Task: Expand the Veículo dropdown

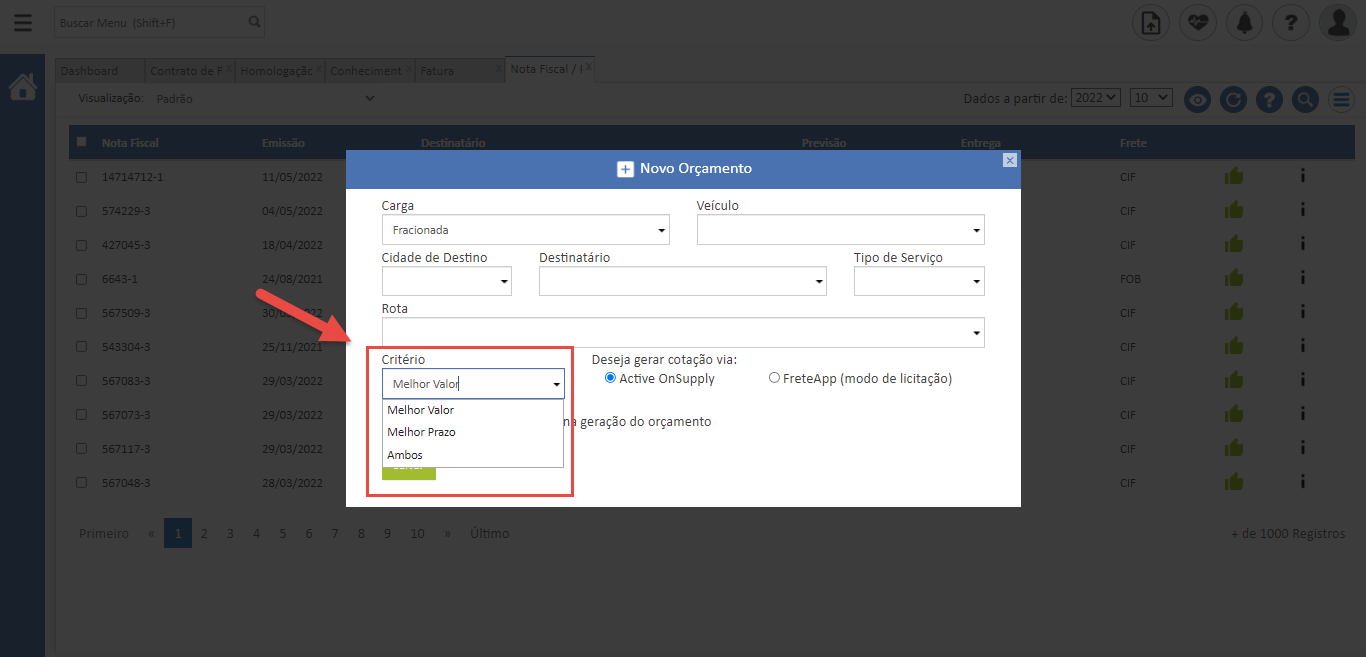Action: click(x=840, y=230)
